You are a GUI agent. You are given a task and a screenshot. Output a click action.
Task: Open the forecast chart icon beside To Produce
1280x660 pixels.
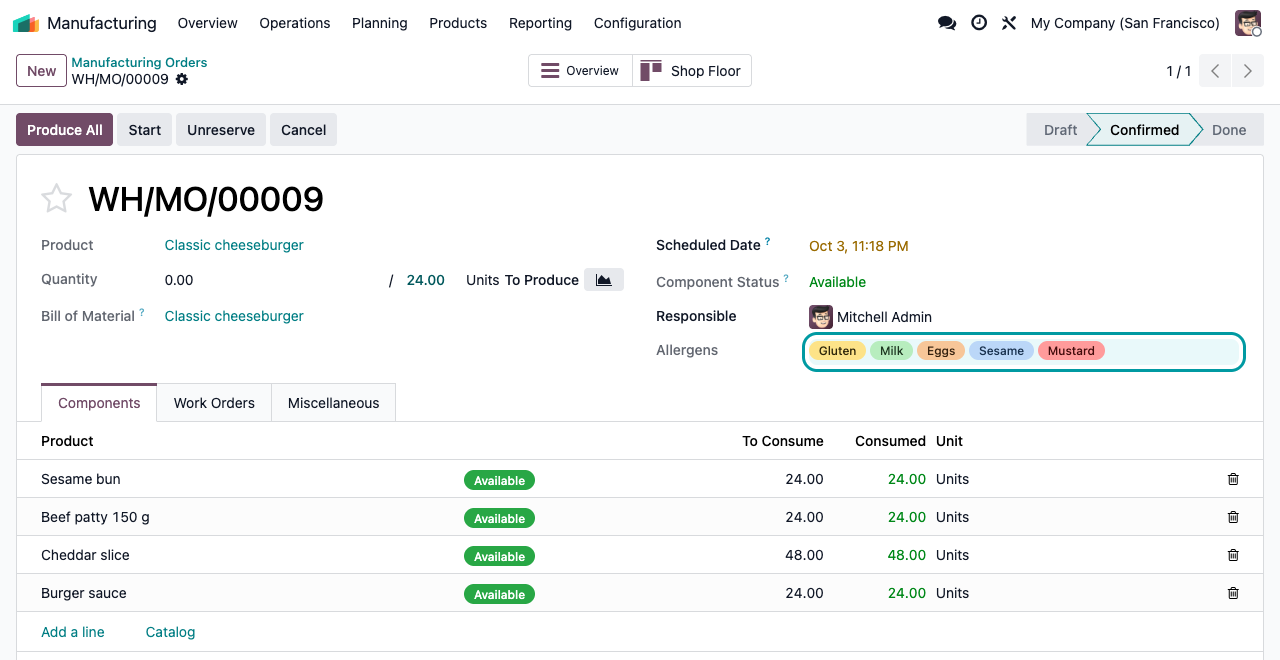click(x=604, y=280)
